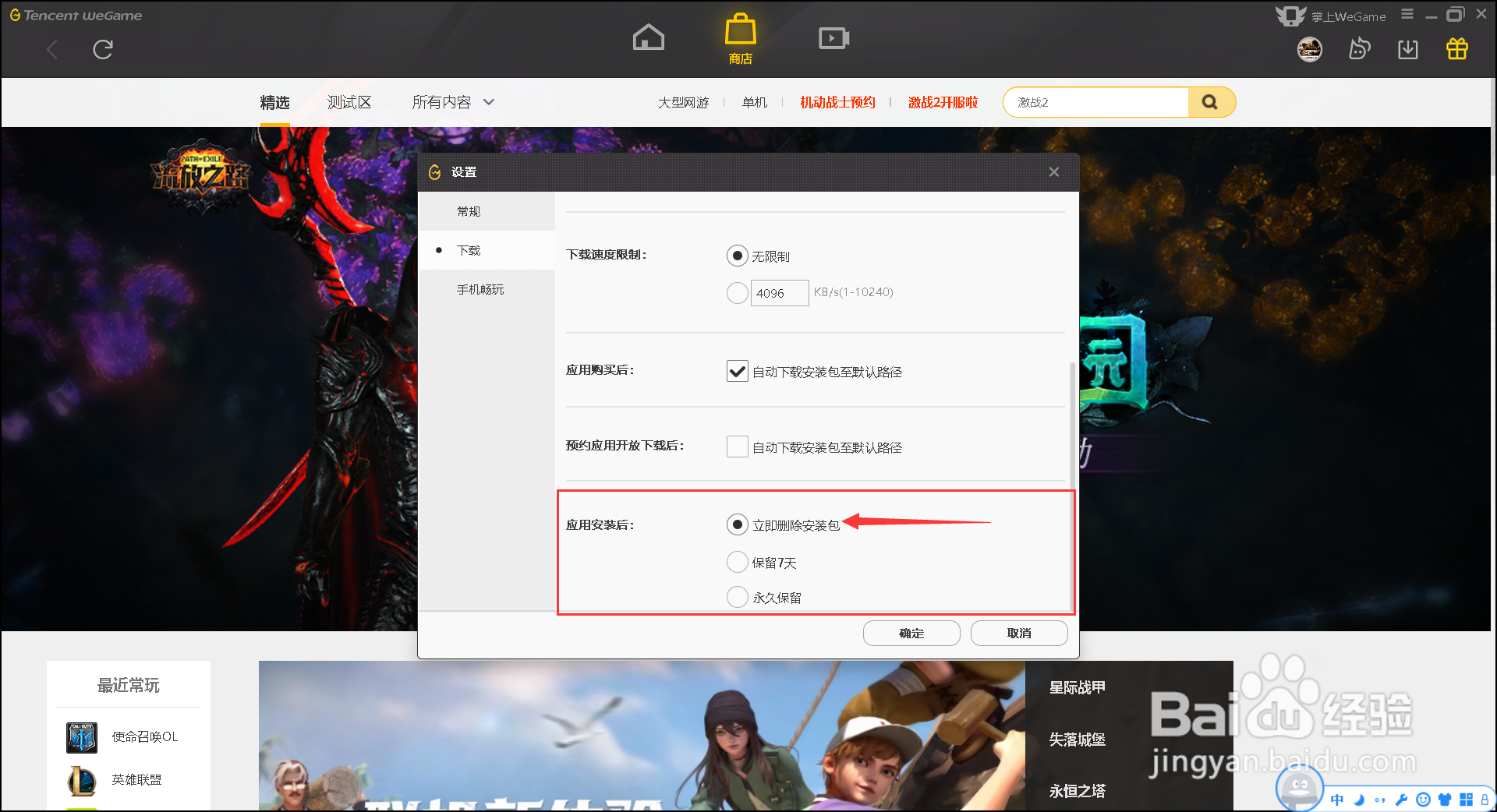
Task: Open the download manager icon
Action: tap(1408, 49)
